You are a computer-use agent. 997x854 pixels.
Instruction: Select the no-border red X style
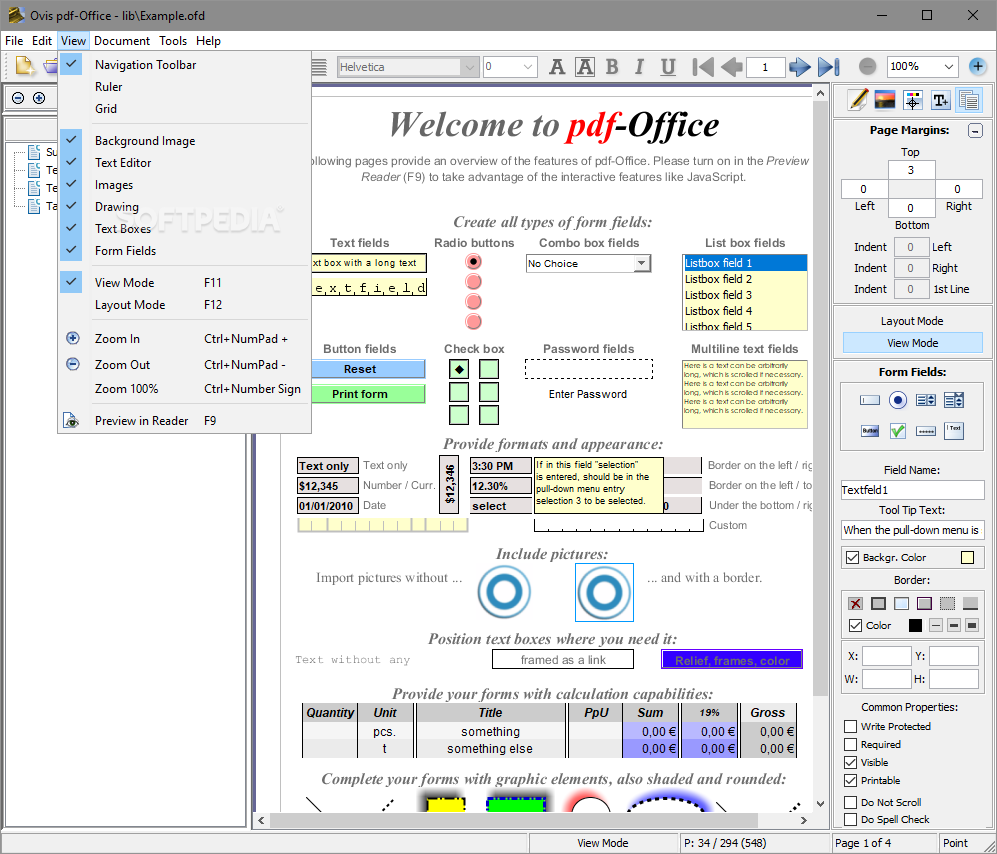pos(855,603)
